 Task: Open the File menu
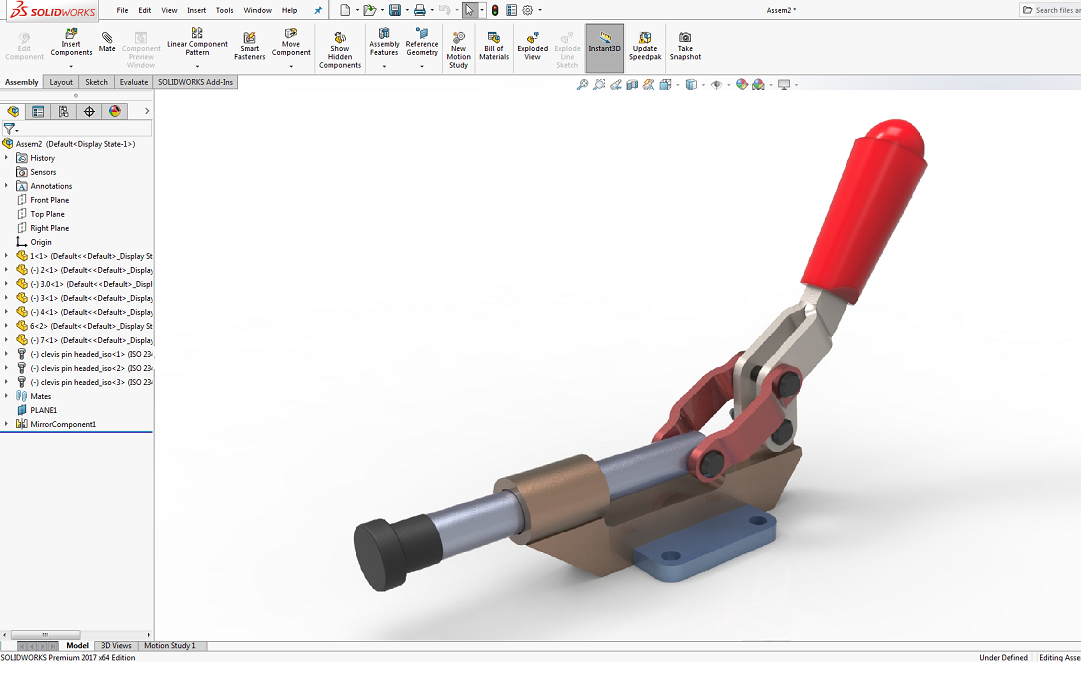tap(122, 10)
